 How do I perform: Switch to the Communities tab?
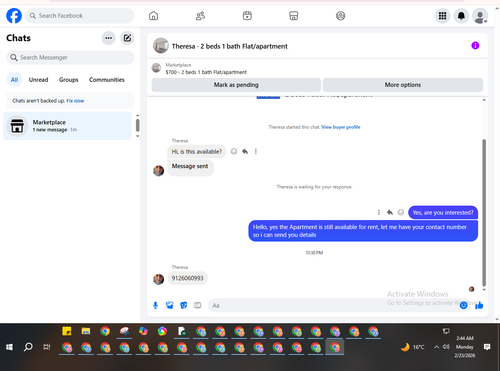pyautogui.click(x=107, y=80)
